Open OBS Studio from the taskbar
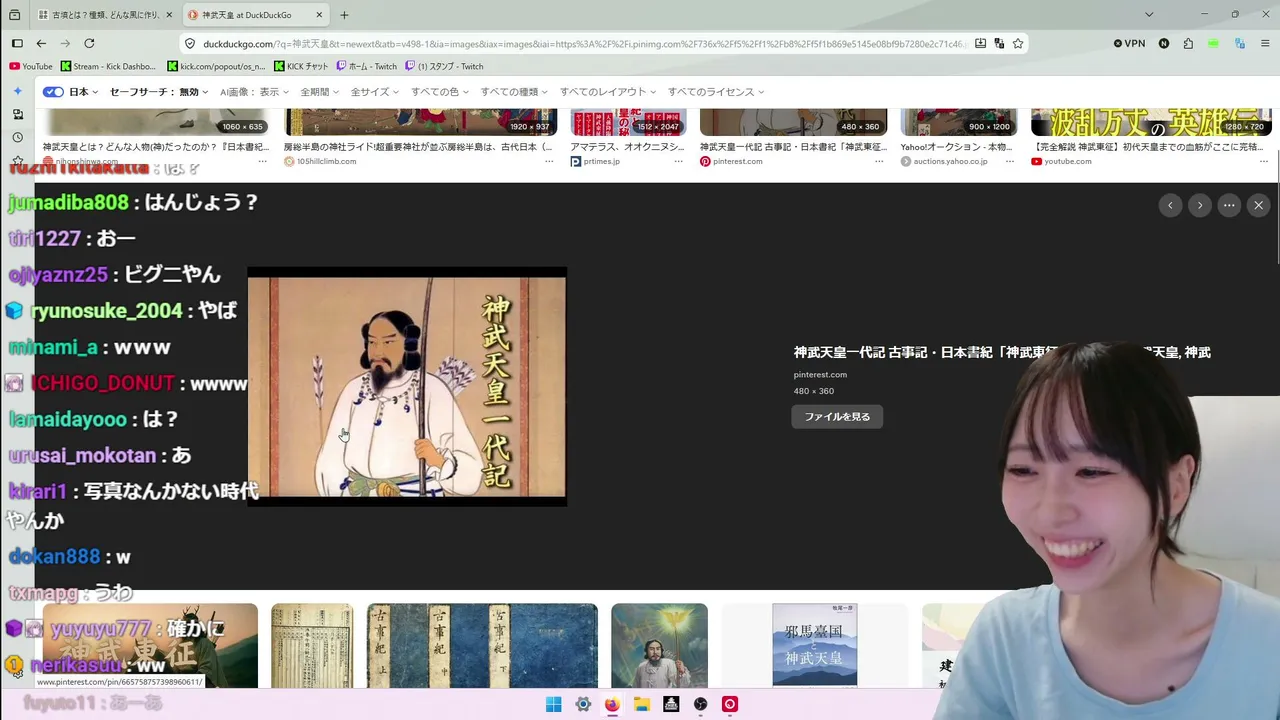The height and width of the screenshot is (720, 1280). (700, 704)
